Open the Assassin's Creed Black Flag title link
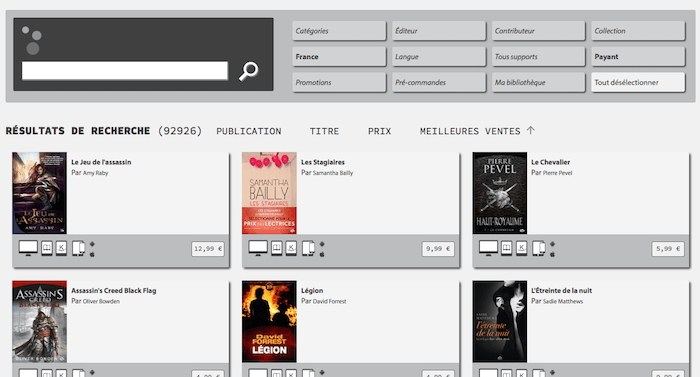Screen dimensions: 700x377 (114, 291)
